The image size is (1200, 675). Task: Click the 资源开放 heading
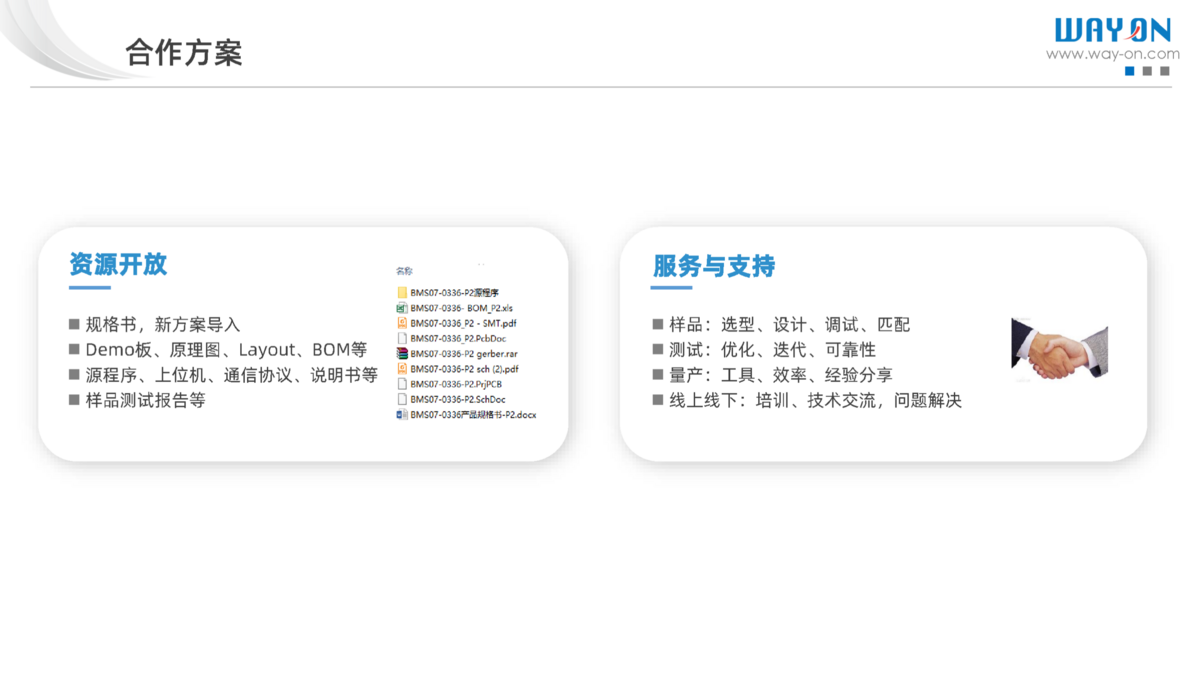(x=118, y=265)
